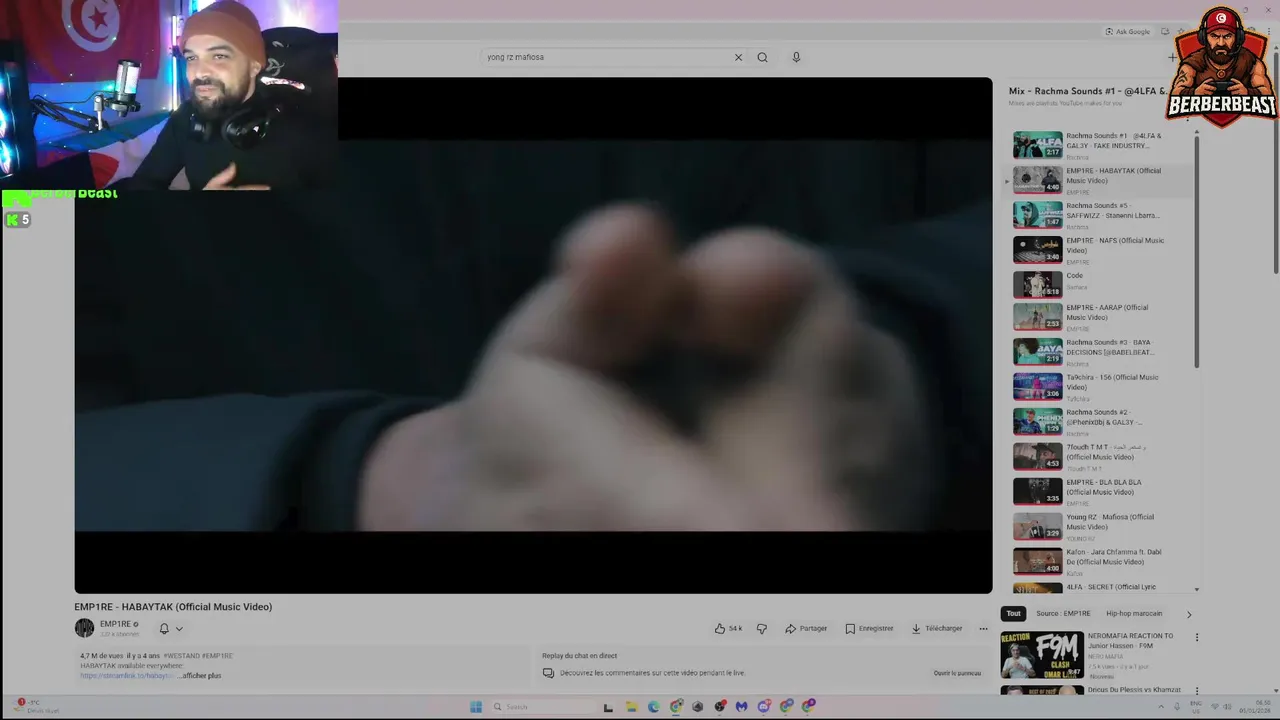Open the Mix - Rachma Sounds #1 title
Screen dimensions: 1280x720
pyautogui.click(x=1087, y=91)
